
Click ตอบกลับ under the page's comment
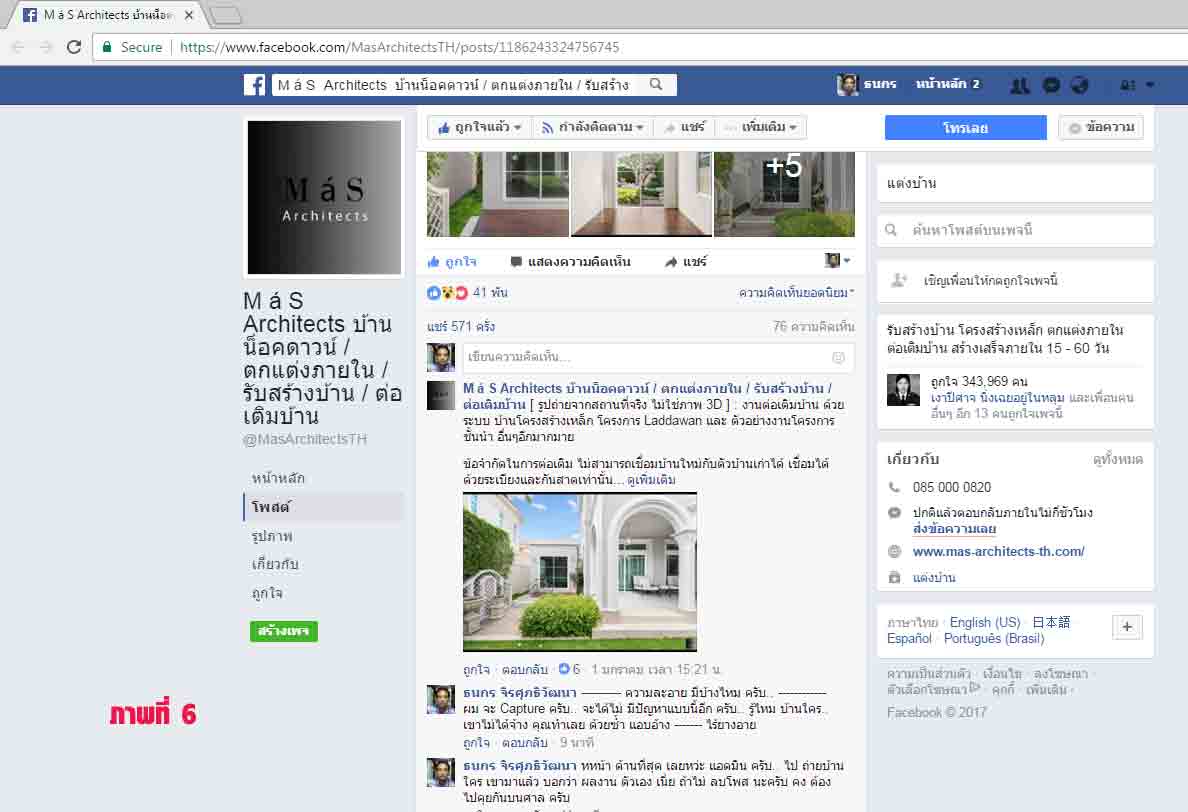click(524, 670)
